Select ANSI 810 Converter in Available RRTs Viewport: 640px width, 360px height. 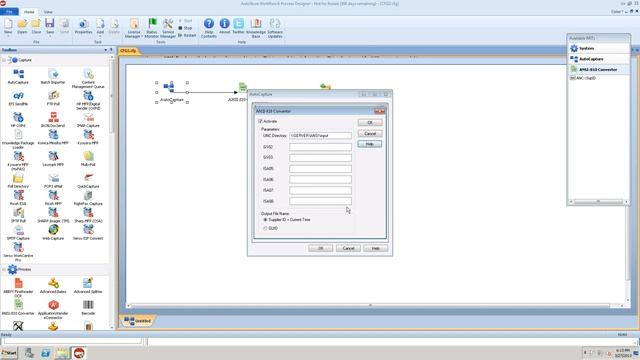598,70
